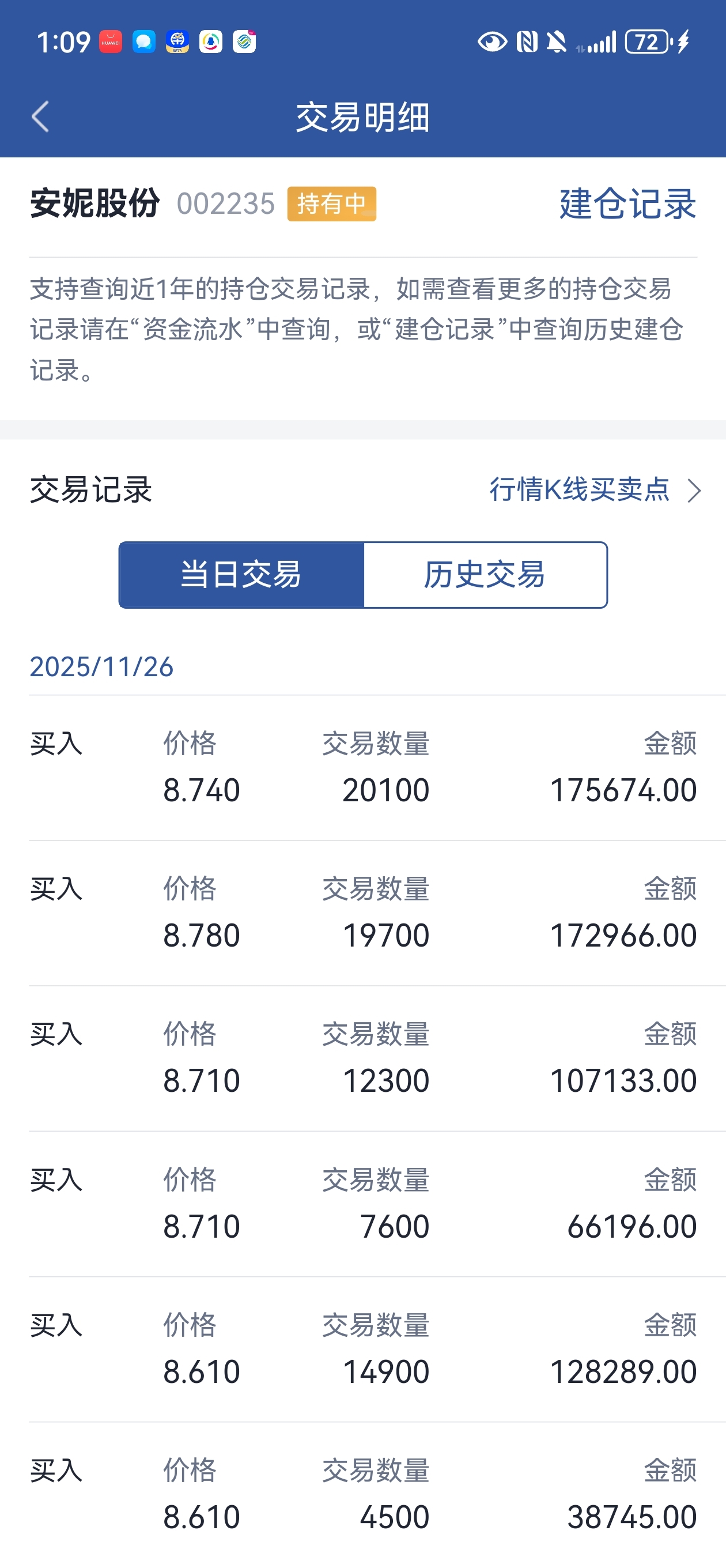Tap the back arrow in header
This screenshot has width=726, height=1568.
[40, 116]
